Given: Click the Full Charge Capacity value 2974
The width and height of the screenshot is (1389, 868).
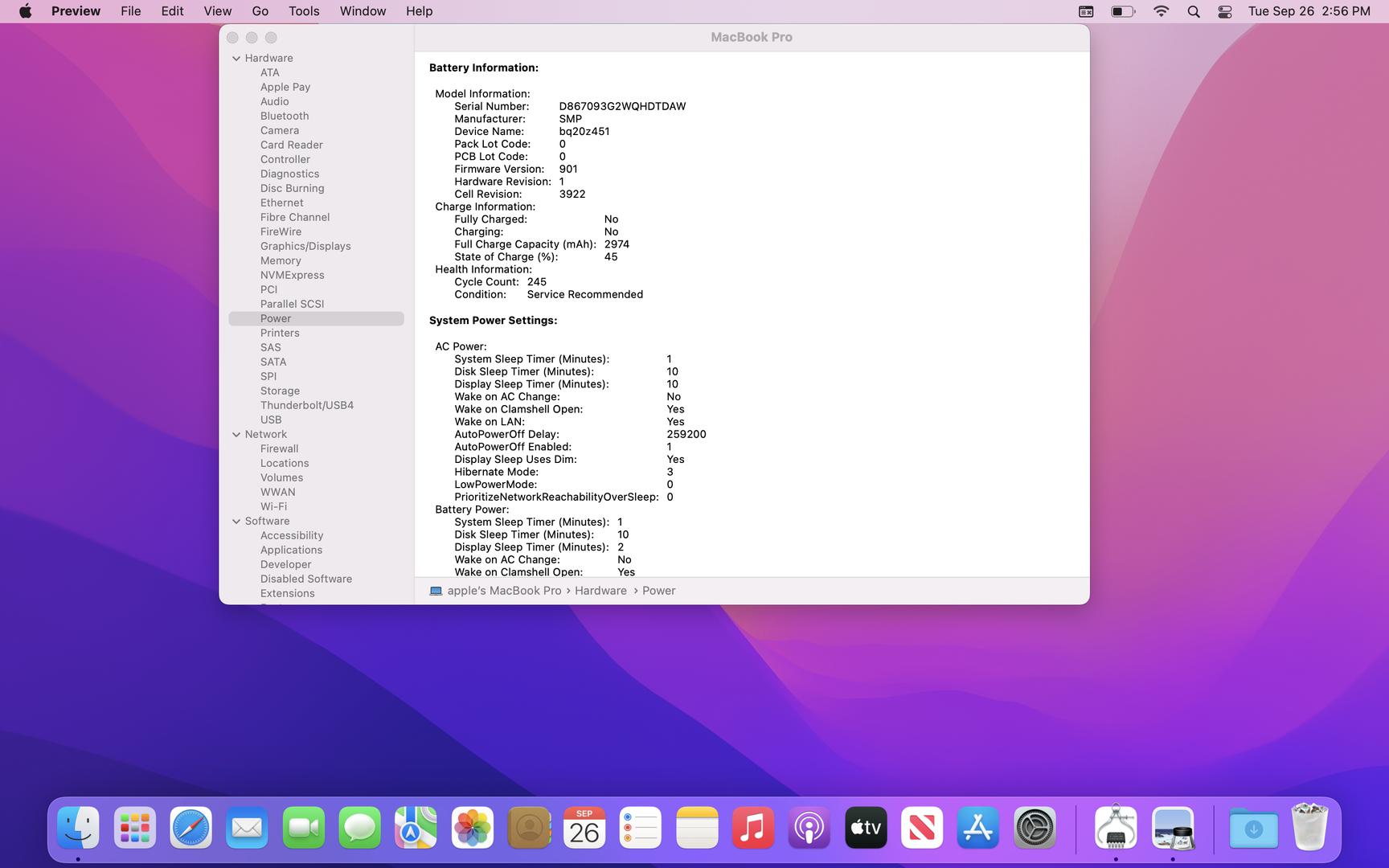Looking at the screenshot, I should tap(617, 244).
